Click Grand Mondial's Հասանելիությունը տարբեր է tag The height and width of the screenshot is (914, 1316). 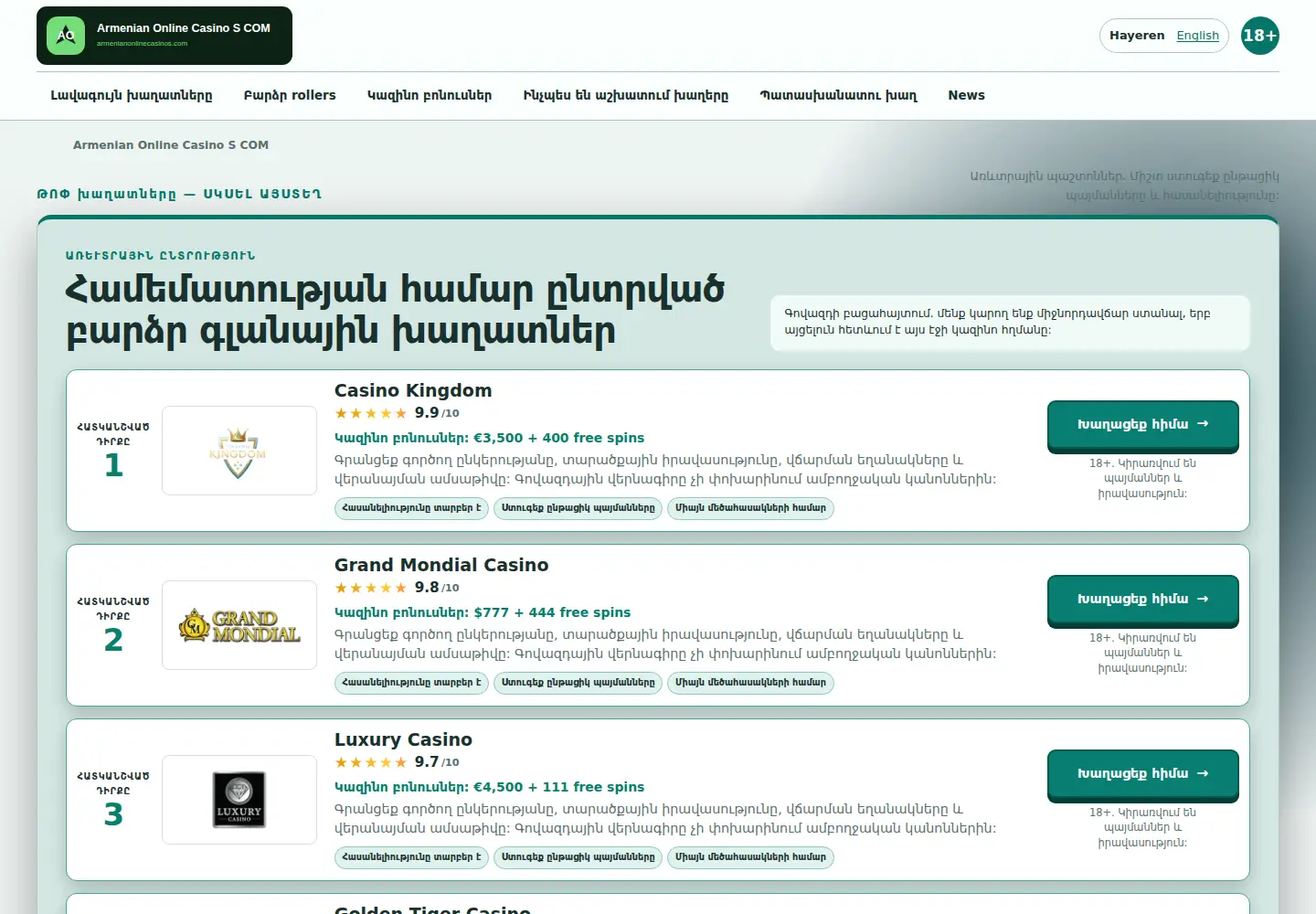click(411, 683)
